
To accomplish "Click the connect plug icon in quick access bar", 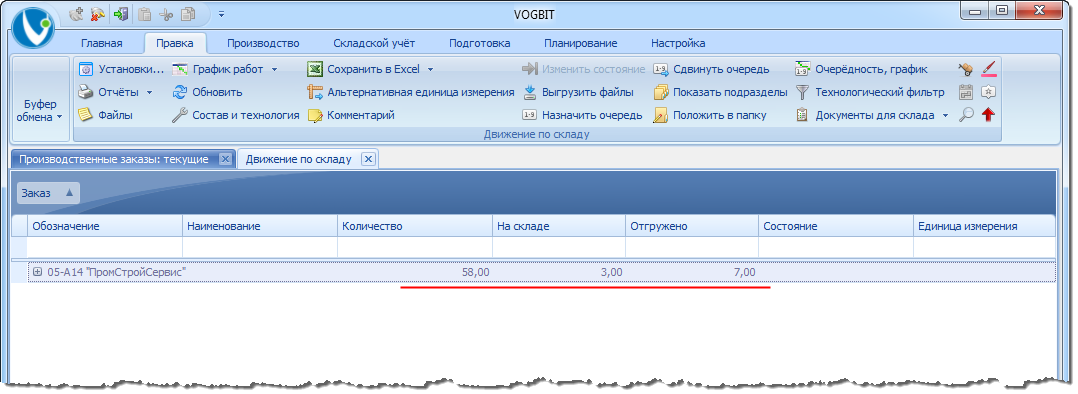I will [77, 13].
